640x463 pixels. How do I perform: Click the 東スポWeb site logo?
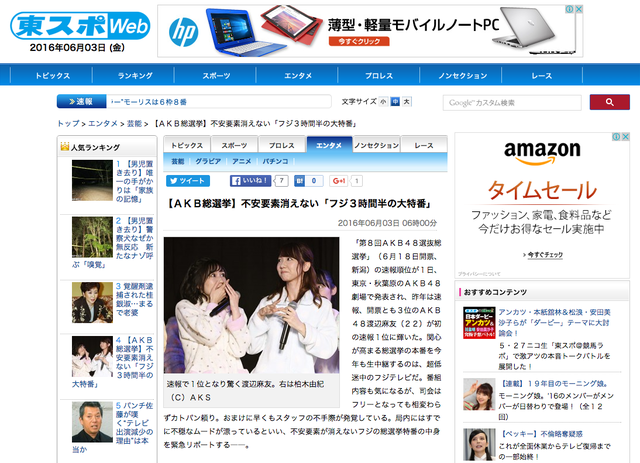click(80, 26)
